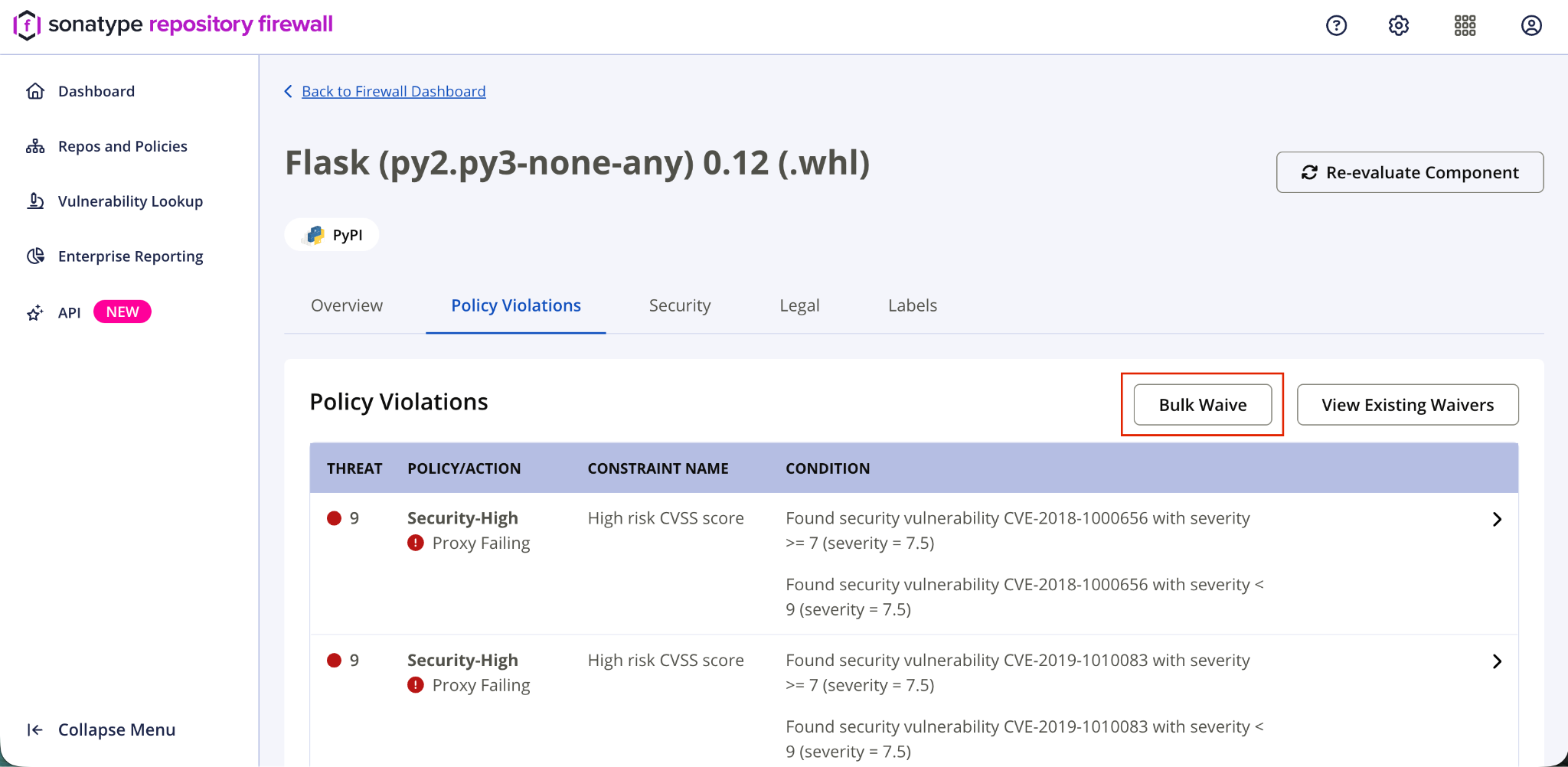Open Vulnerability Lookup in the sidebar
Image resolution: width=1568 pixels, height=767 pixels.
130,201
